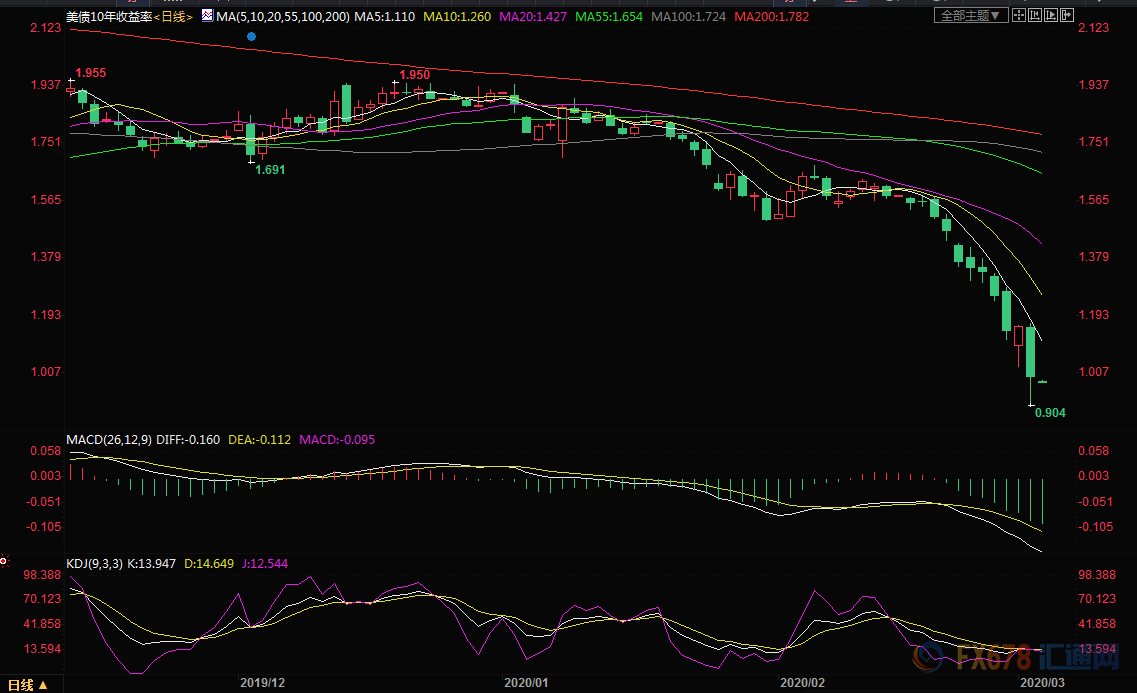Click the axis icon with left-pointing bar
This screenshot has height=693, width=1137.
[x=1035, y=15]
